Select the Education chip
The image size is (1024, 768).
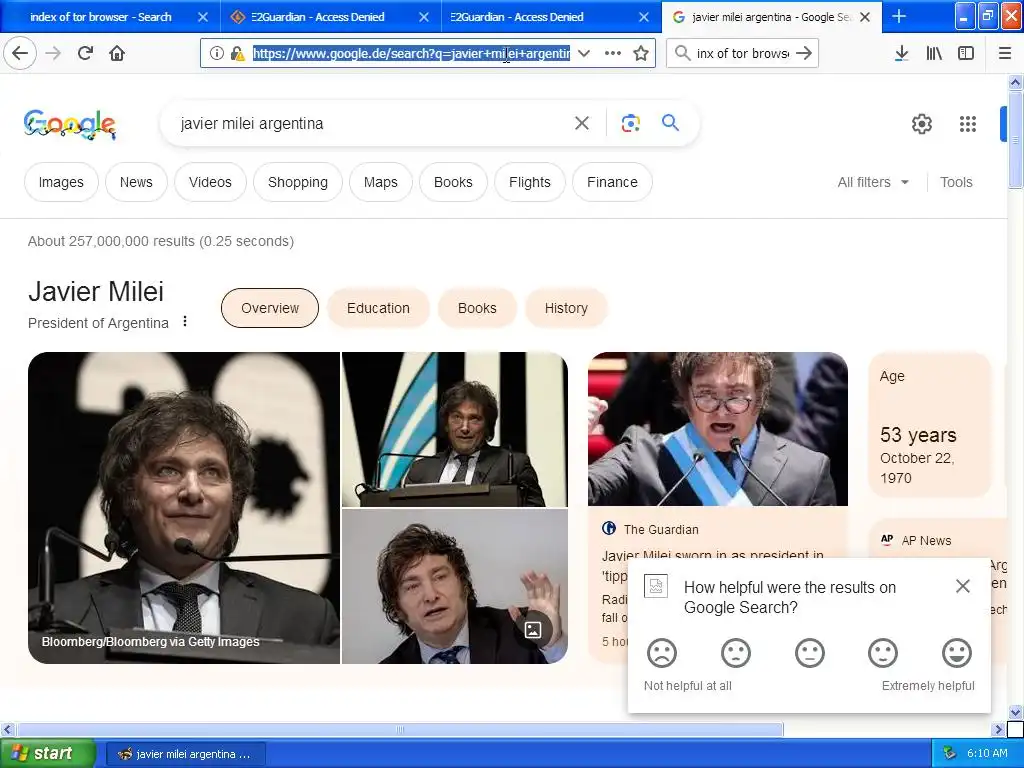(x=378, y=308)
